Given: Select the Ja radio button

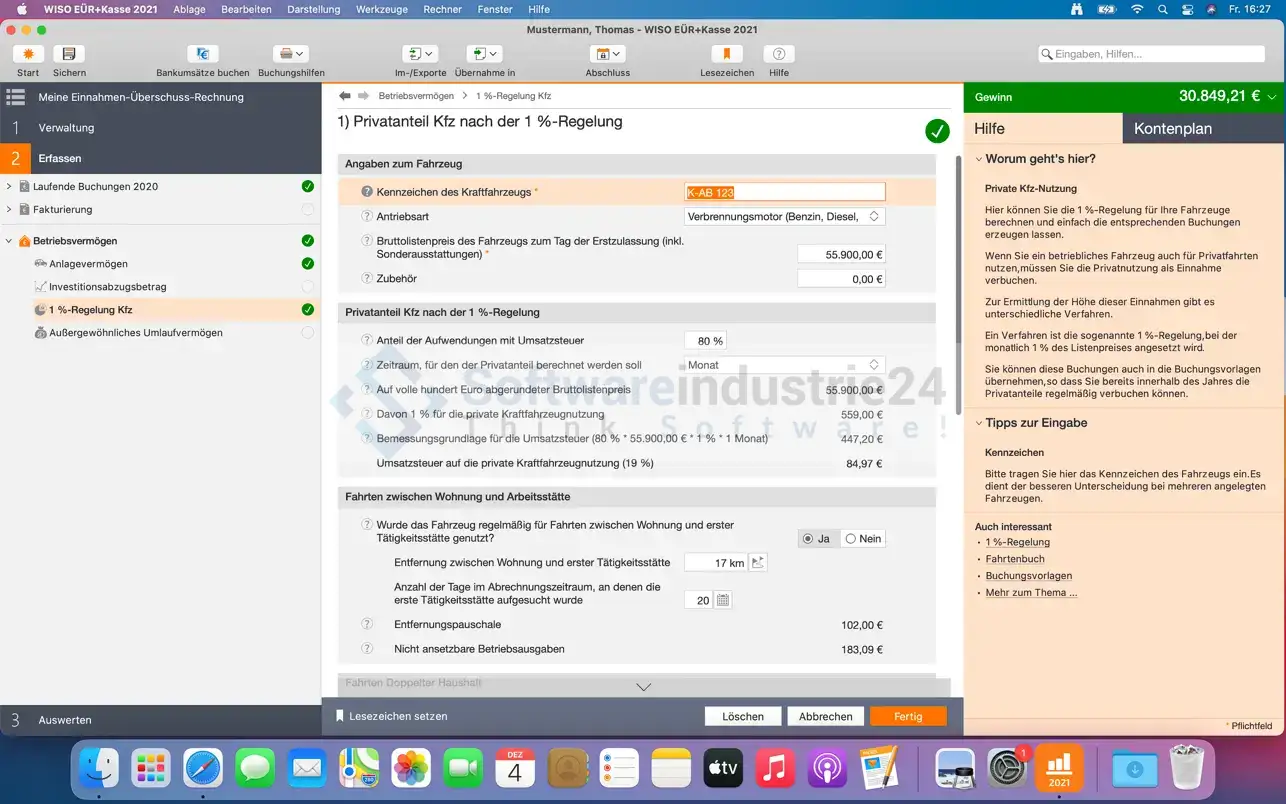Looking at the screenshot, I should (x=808, y=539).
